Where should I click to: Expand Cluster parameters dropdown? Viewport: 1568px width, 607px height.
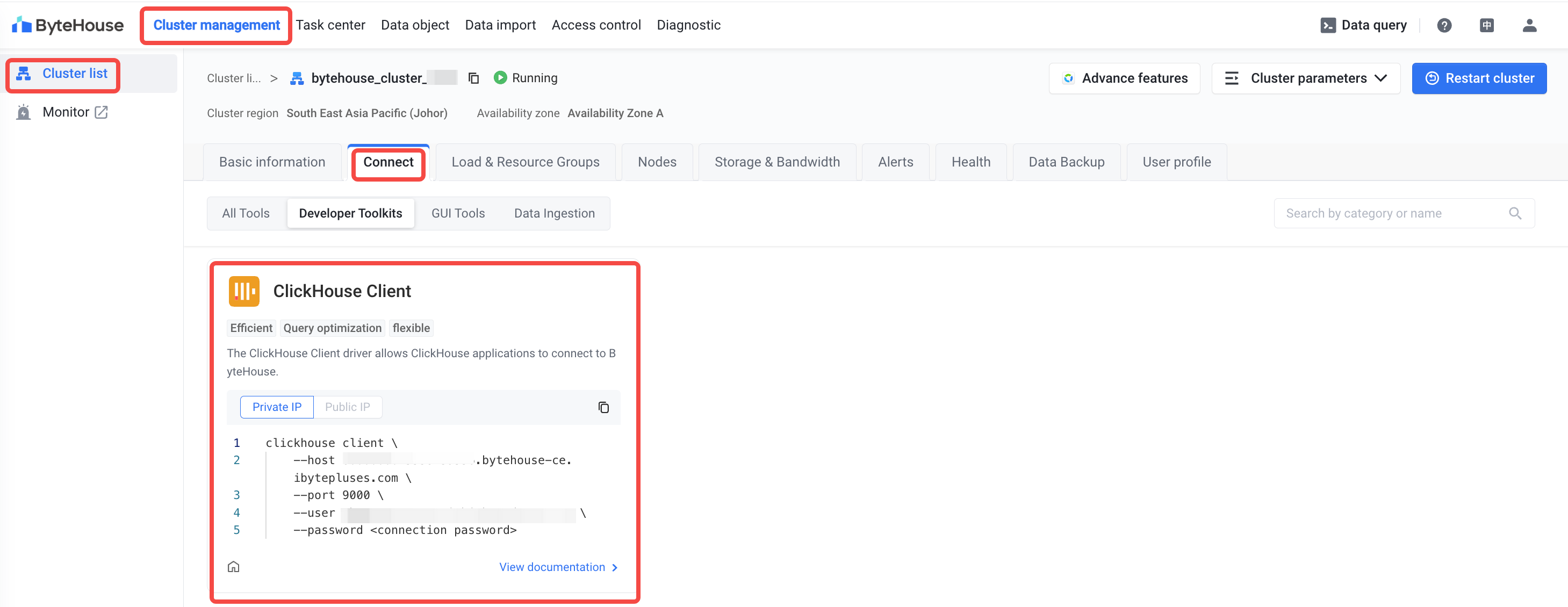[1306, 78]
